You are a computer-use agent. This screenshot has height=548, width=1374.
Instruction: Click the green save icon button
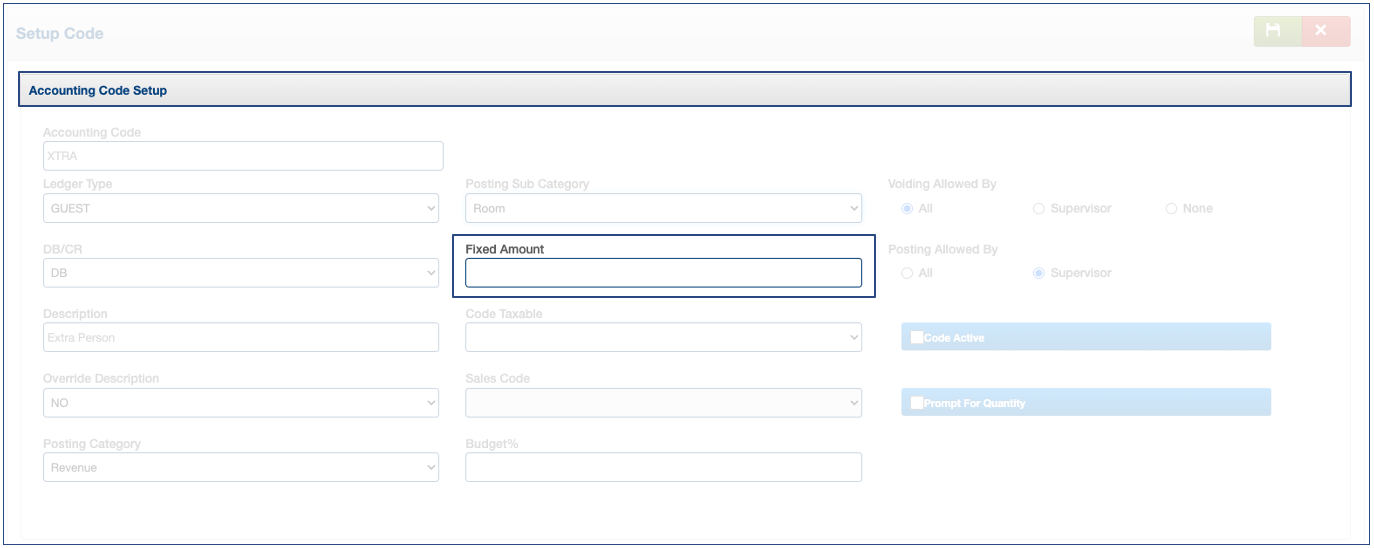click(x=1276, y=31)
